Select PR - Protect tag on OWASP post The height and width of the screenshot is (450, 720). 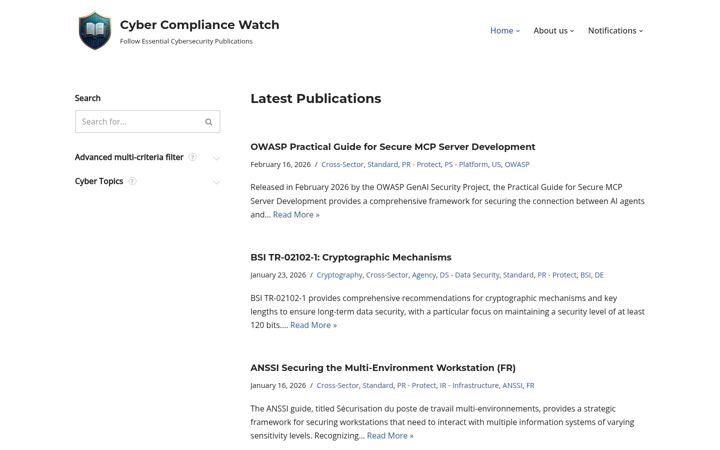tap(421, 164)
